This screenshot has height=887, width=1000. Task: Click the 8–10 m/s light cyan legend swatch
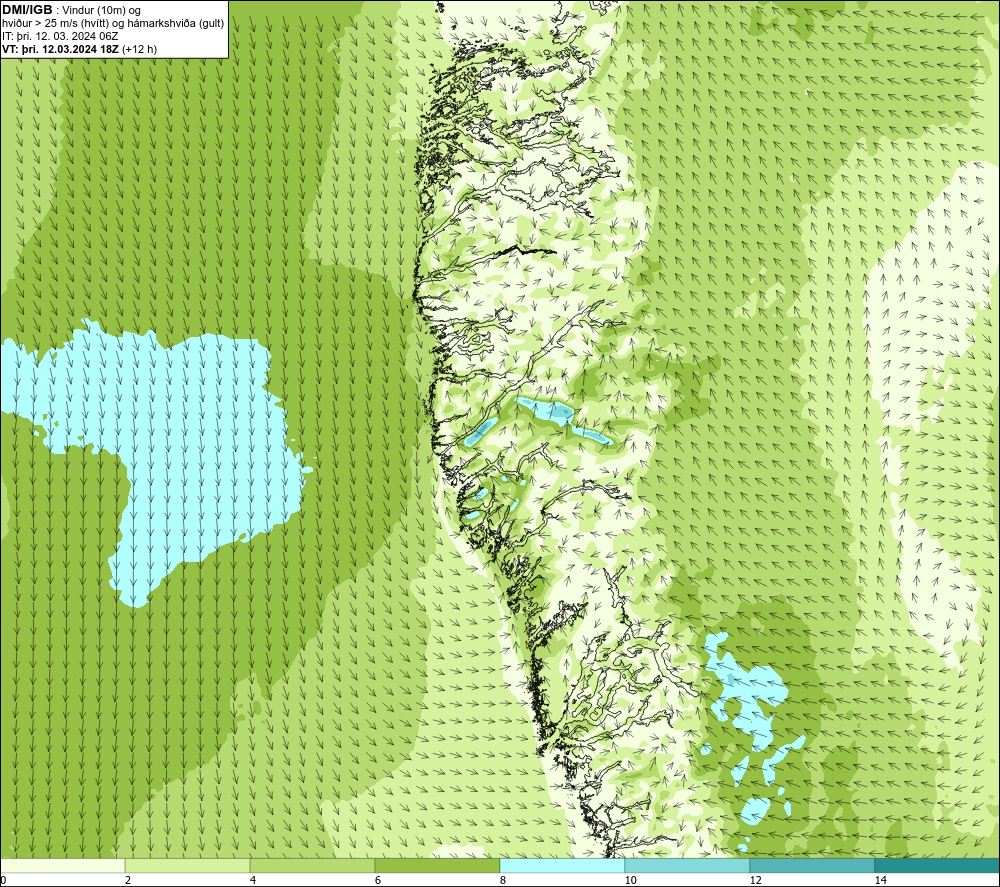coord(562,865)
